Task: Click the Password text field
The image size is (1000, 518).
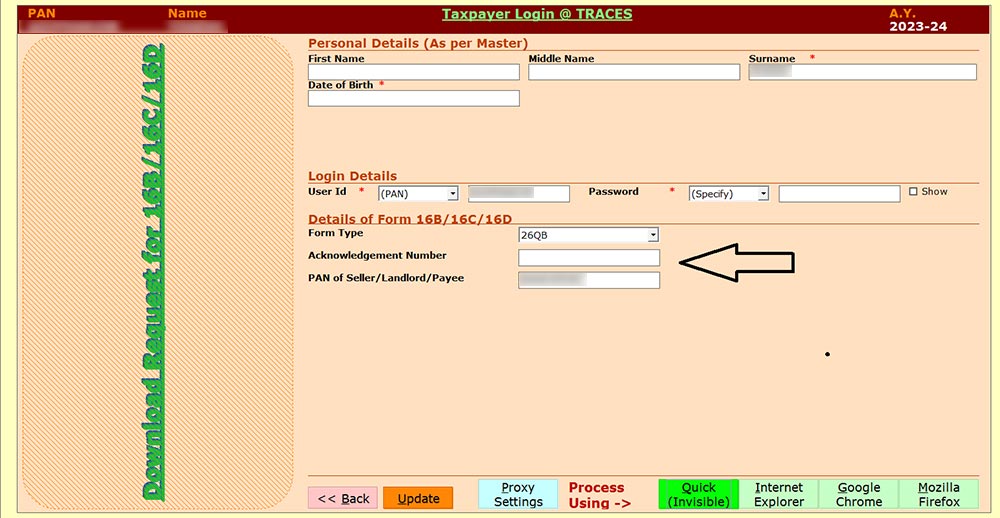Action: (x=839, y=194)
